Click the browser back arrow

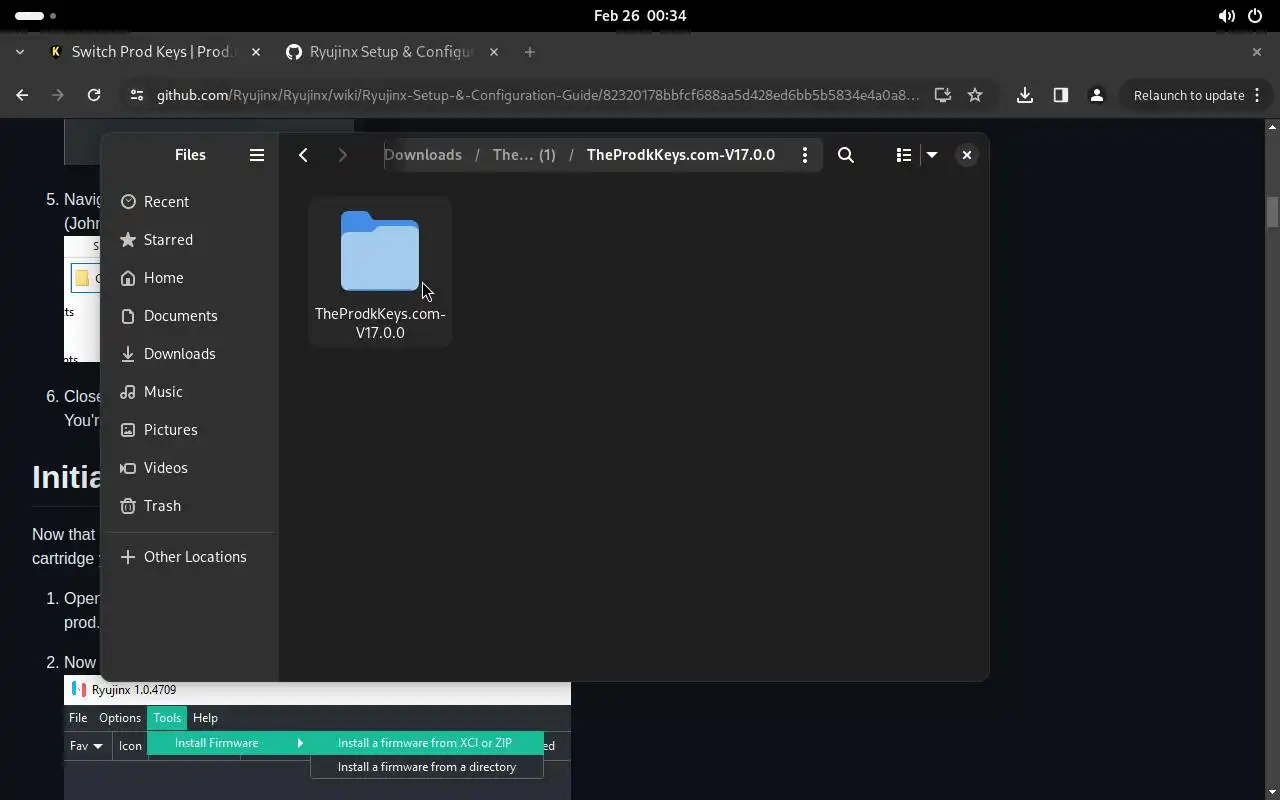coord(22,95)
